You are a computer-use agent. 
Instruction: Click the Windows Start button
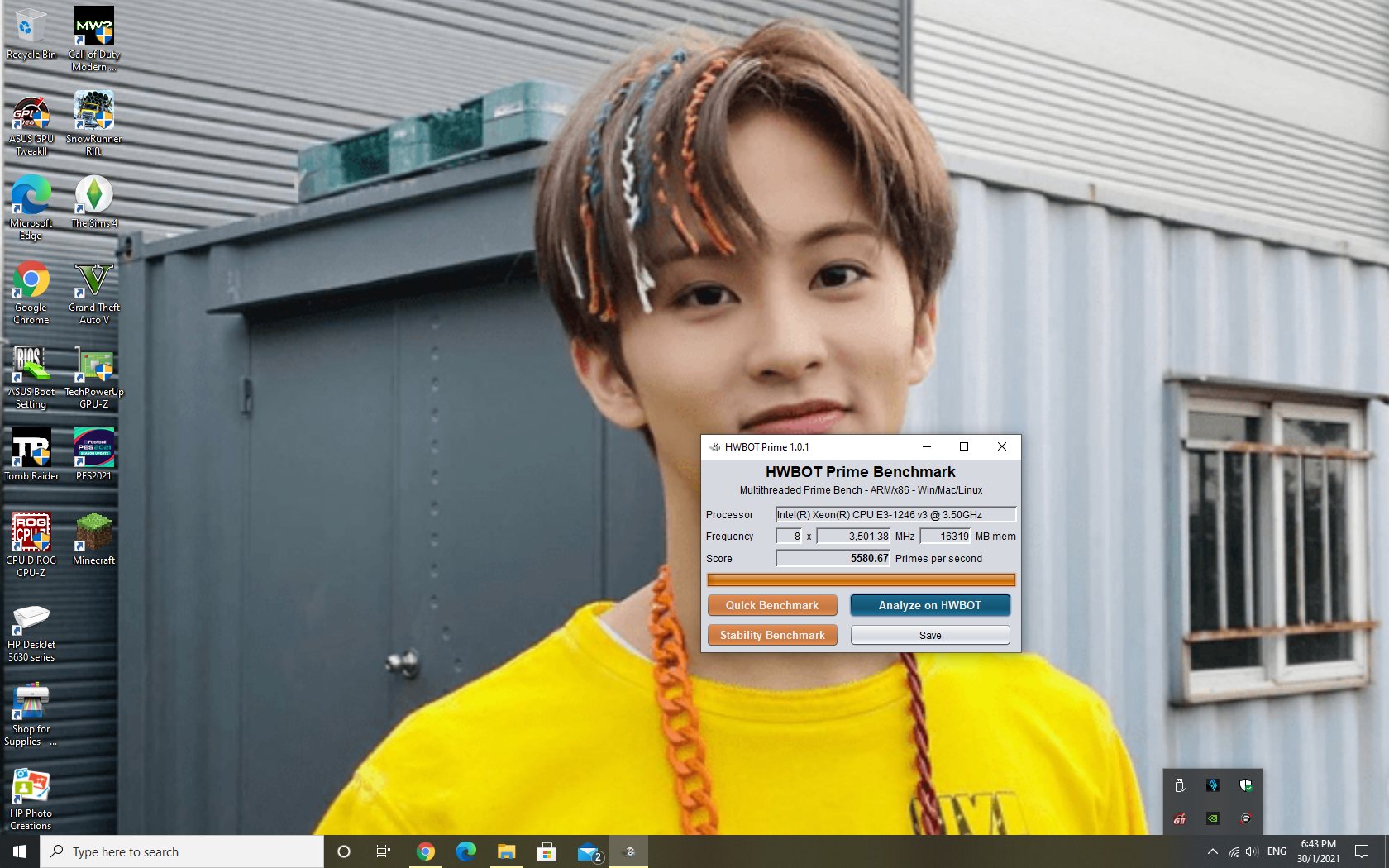tap(20, 851)
